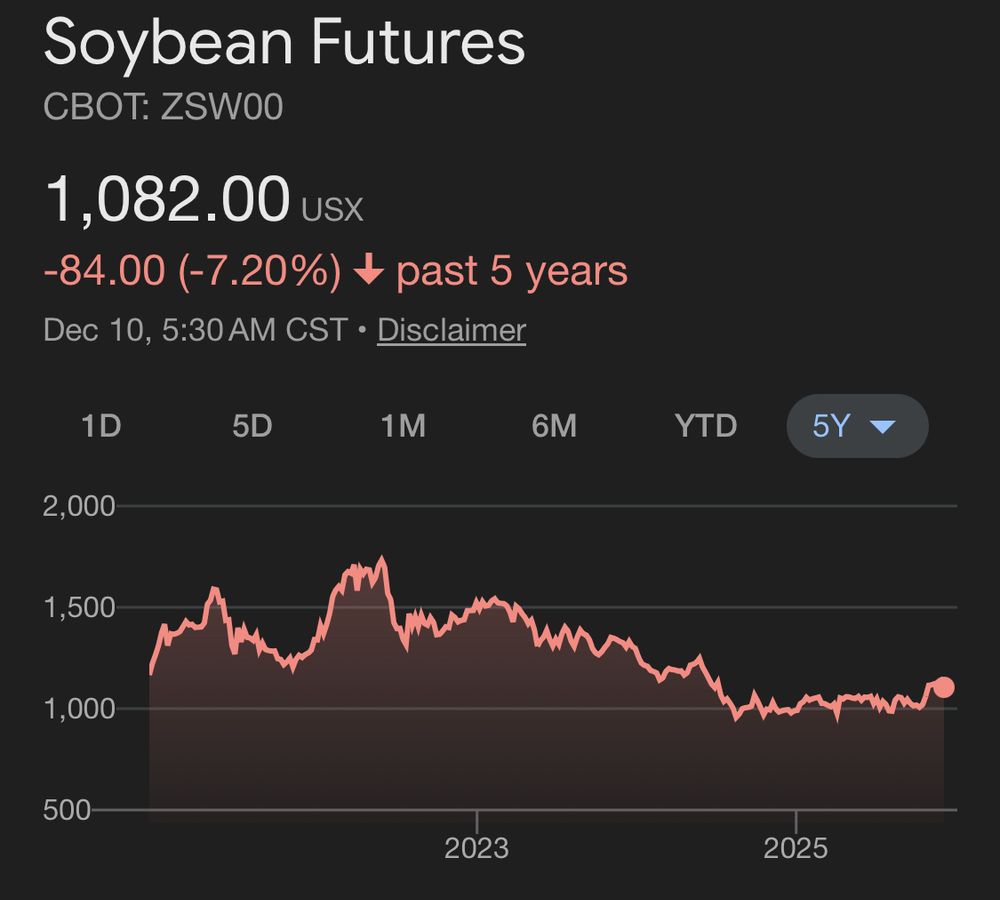Click the 2023 x-axis marker
Image resolution: width=1000 pixels, height=900 pixels.
coord(477,849)
